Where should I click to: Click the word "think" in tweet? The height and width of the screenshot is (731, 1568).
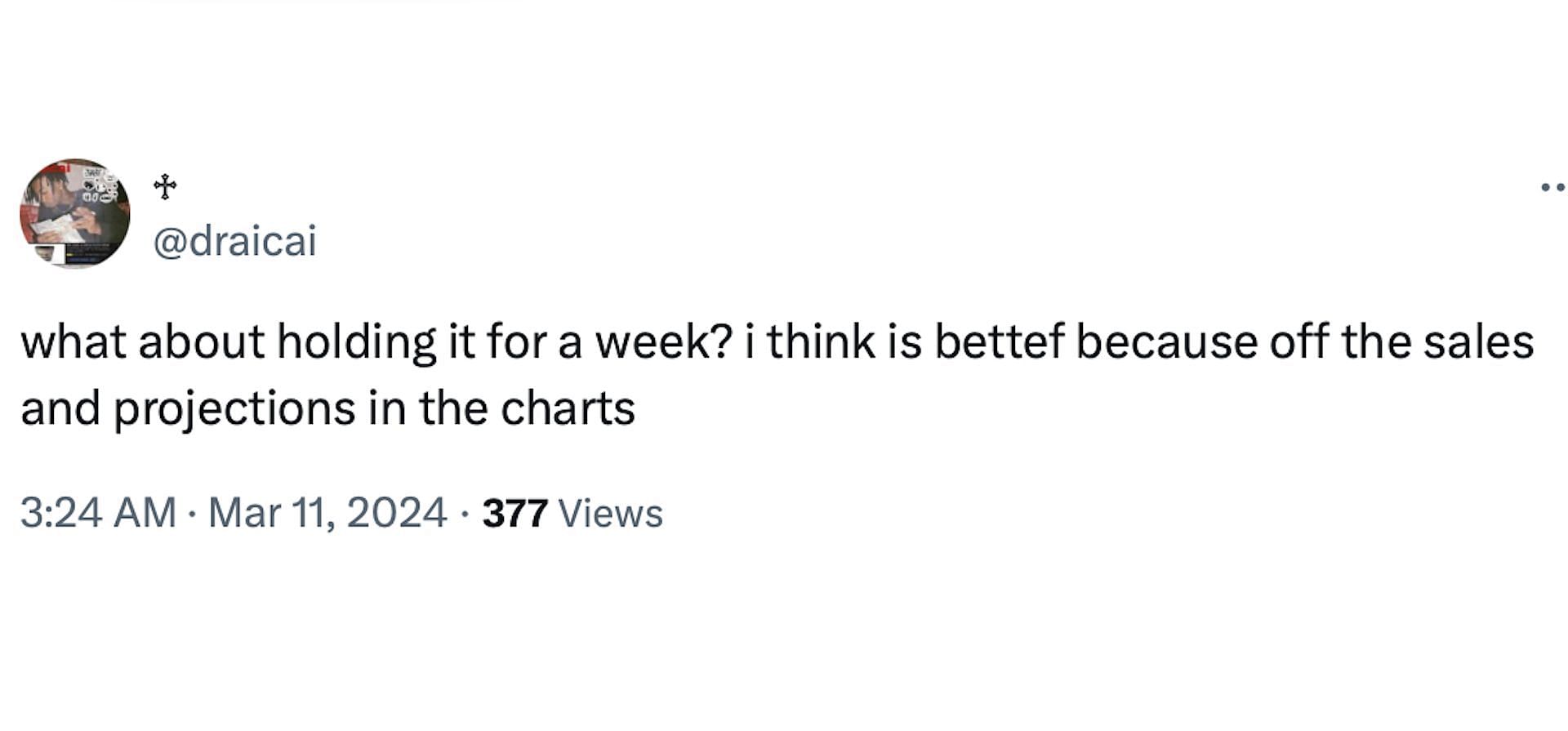click(x=821, y=341)
